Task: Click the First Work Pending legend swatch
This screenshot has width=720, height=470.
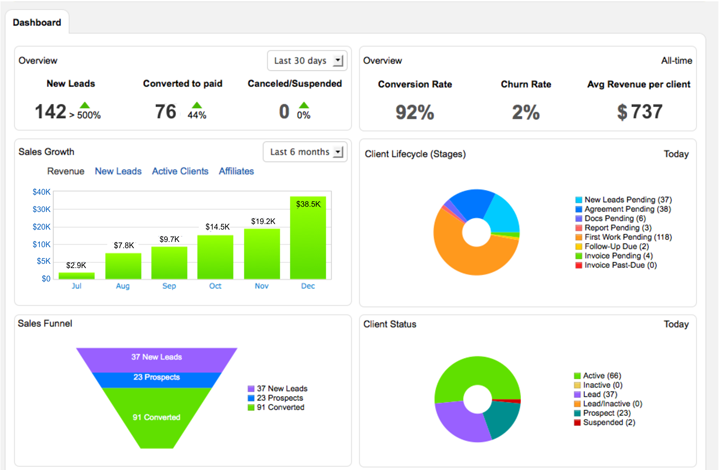Action: coord(579,236)
